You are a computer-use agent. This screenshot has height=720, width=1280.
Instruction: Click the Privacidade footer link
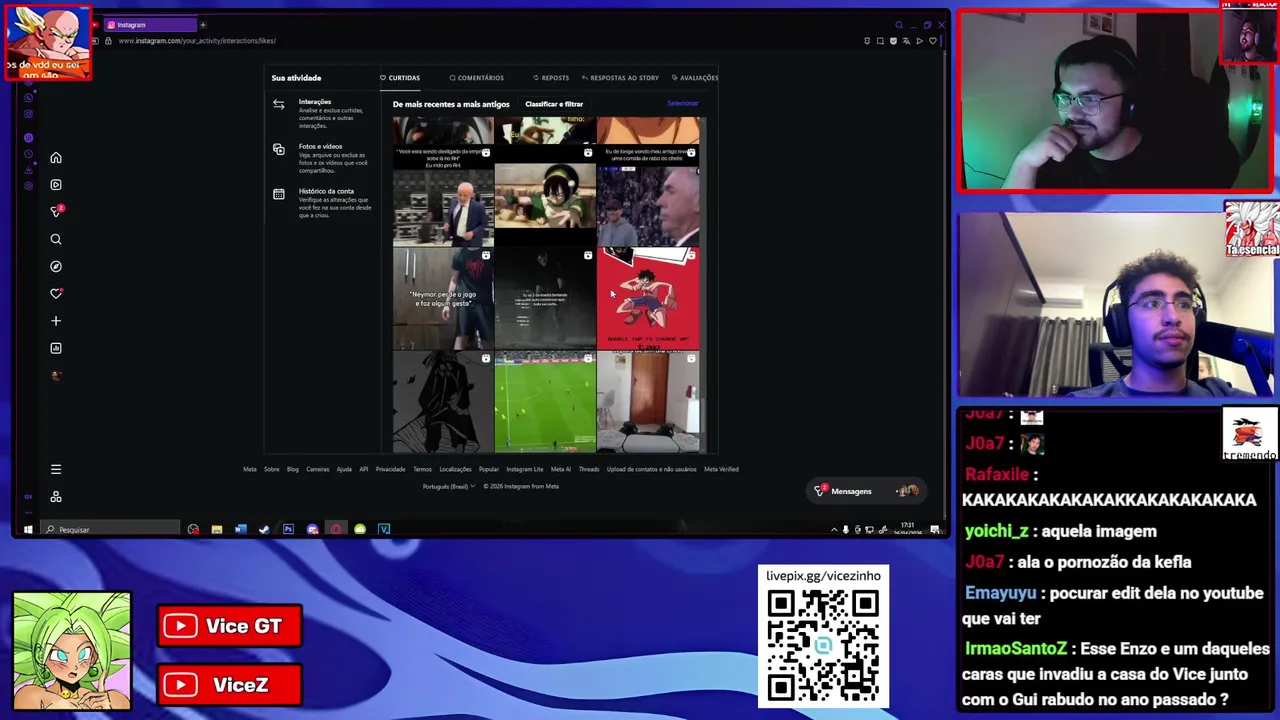(390, 469)
